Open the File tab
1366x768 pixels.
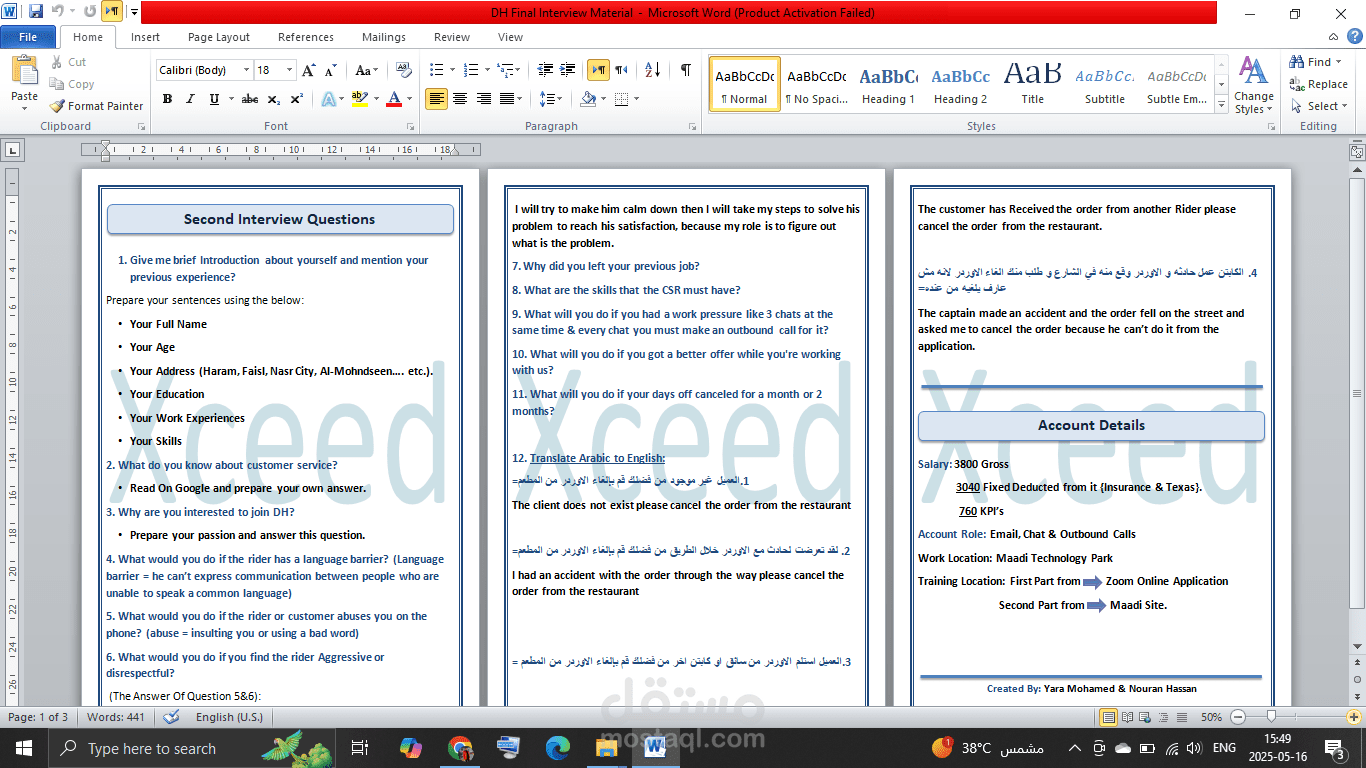click(28, 37)
